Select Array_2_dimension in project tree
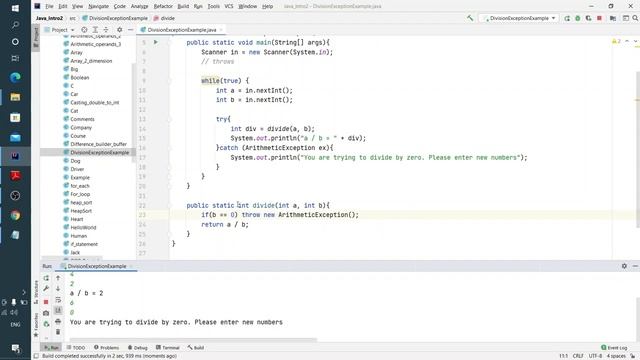640x360 pixels. pos(91,61)
